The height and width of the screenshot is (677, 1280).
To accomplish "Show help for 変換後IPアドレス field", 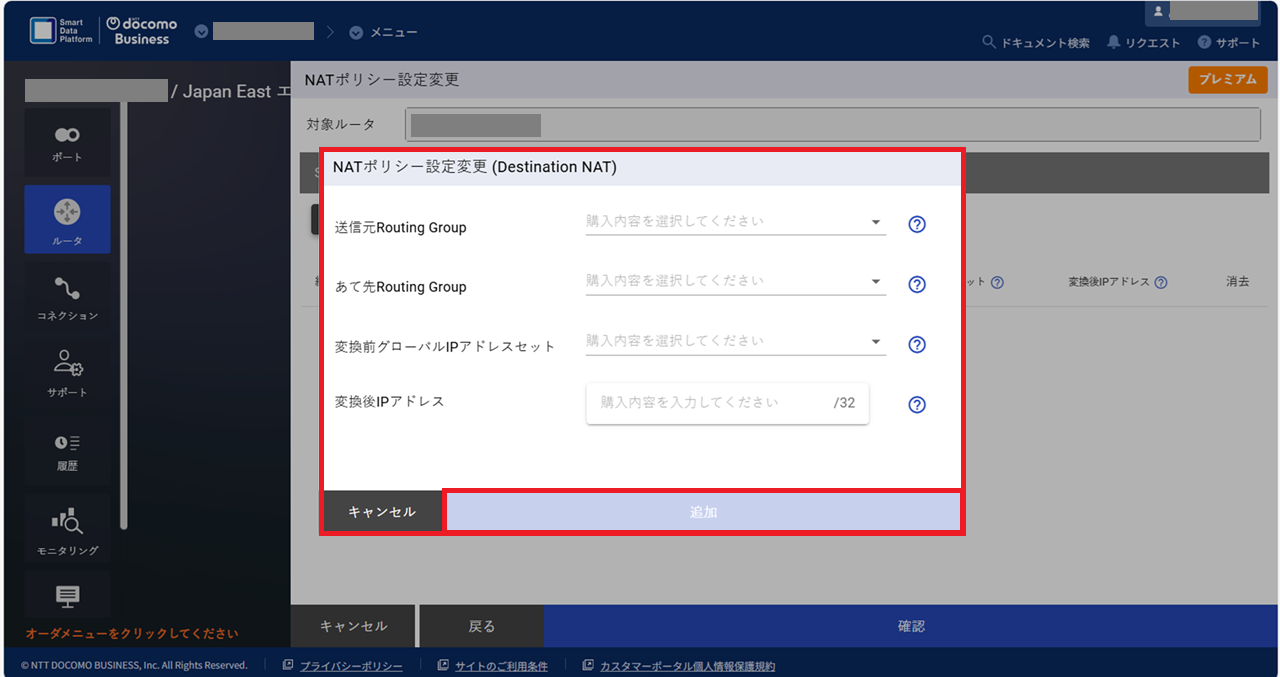I will click(917, 405).
